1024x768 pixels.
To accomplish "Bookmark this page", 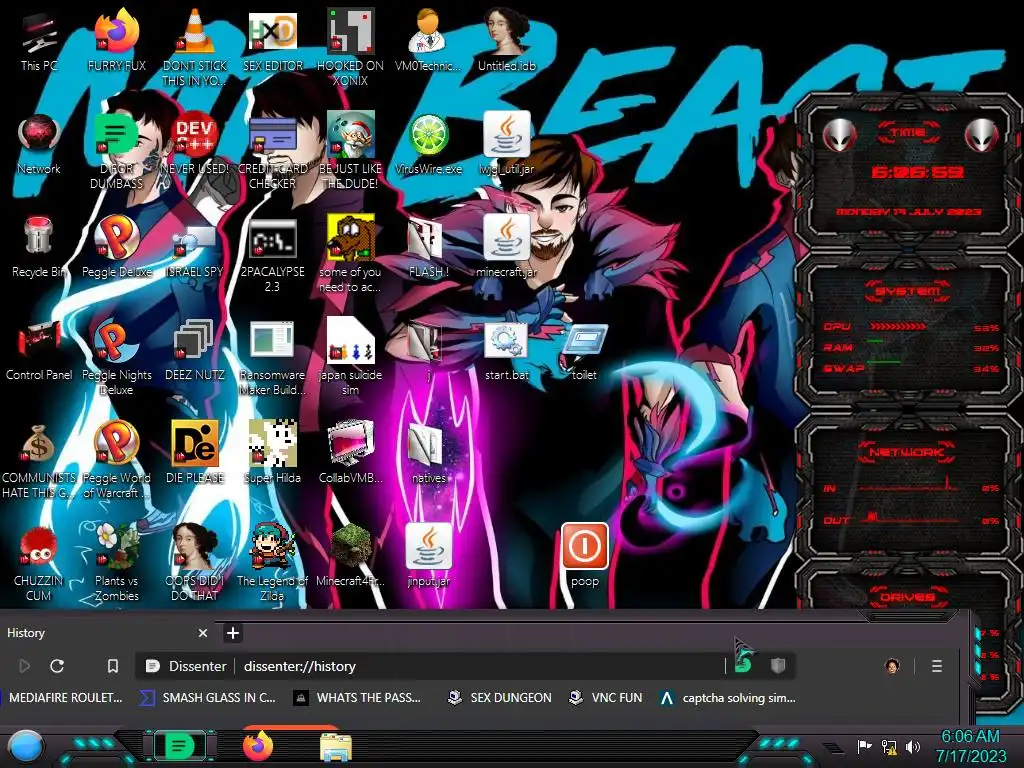I will pos(112,666).
